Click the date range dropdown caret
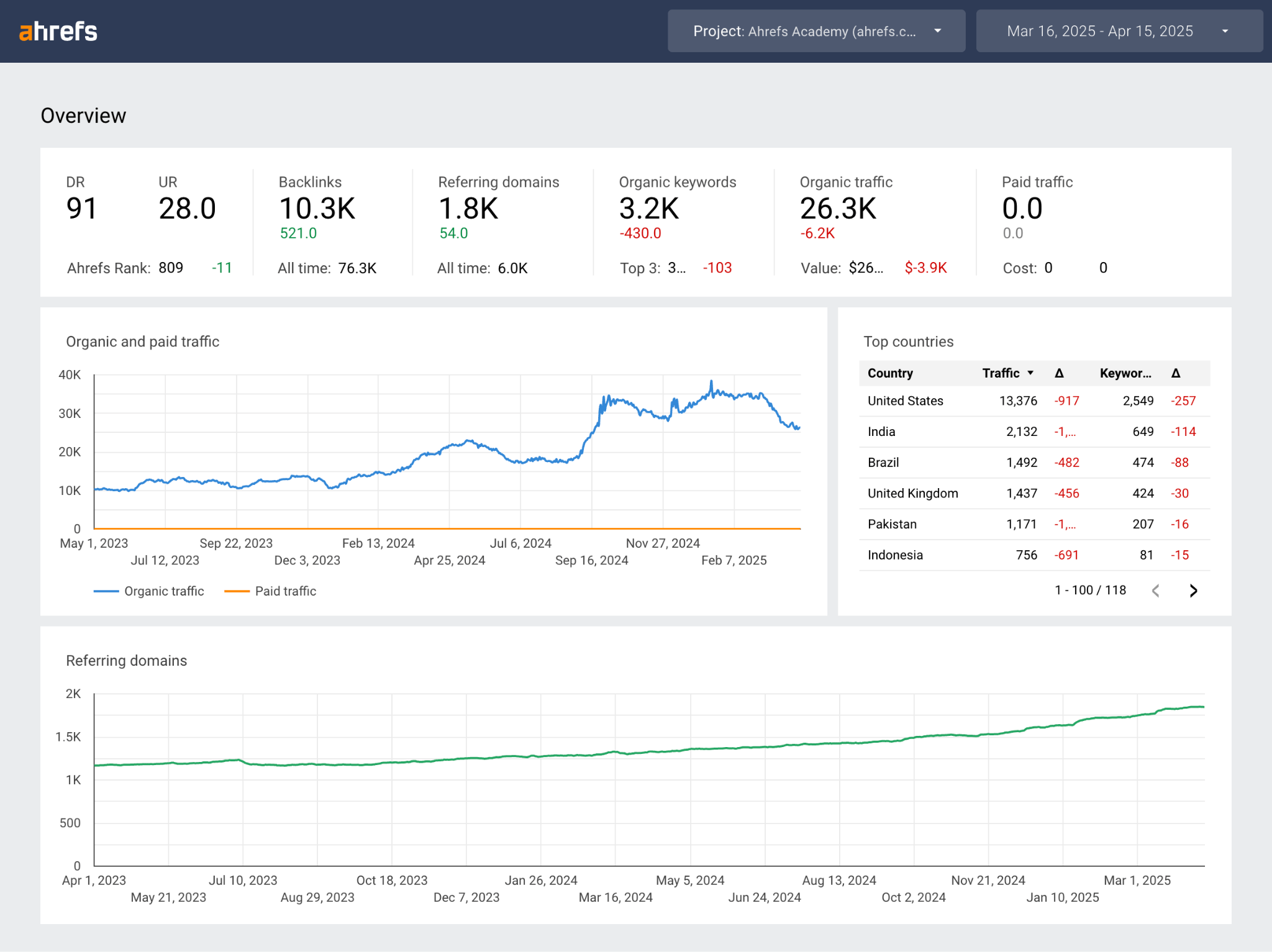This screenshot has width=1272, height=952. [1225, 31]
